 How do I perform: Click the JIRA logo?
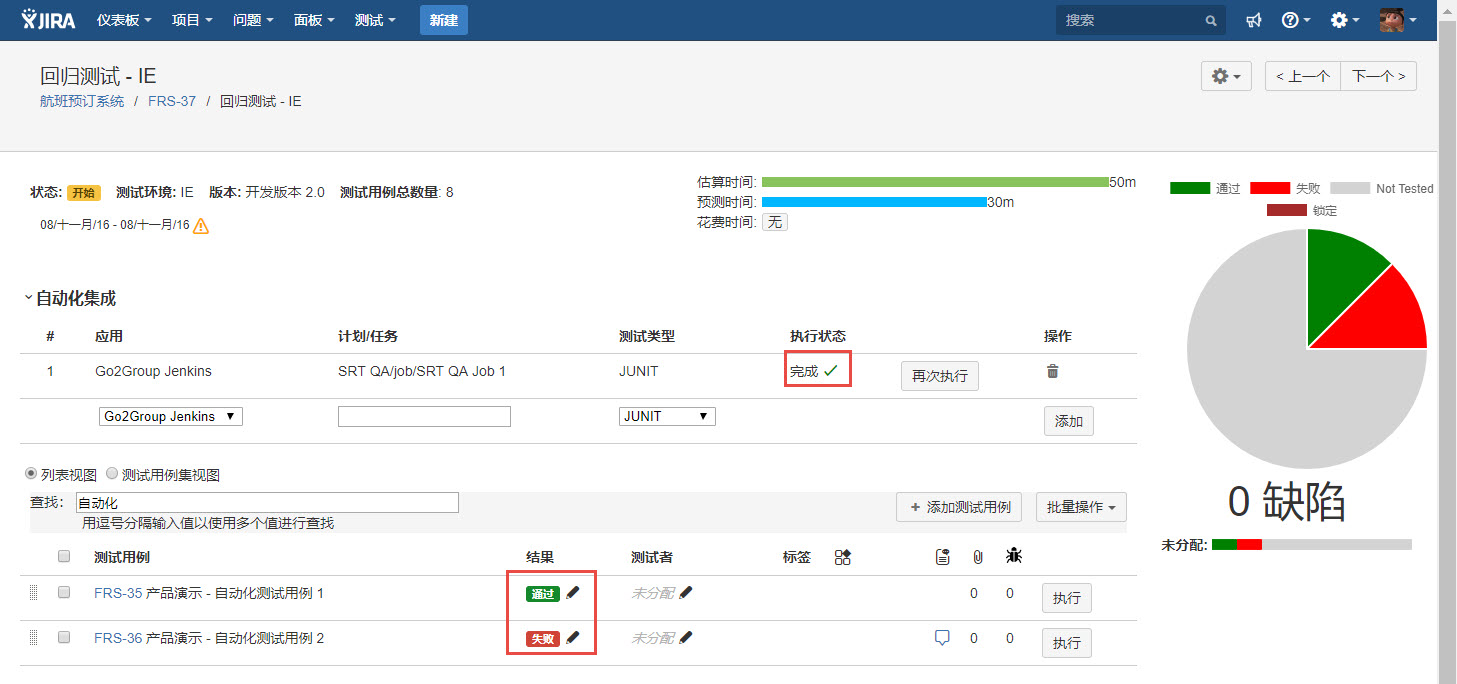tap(48, 19)
